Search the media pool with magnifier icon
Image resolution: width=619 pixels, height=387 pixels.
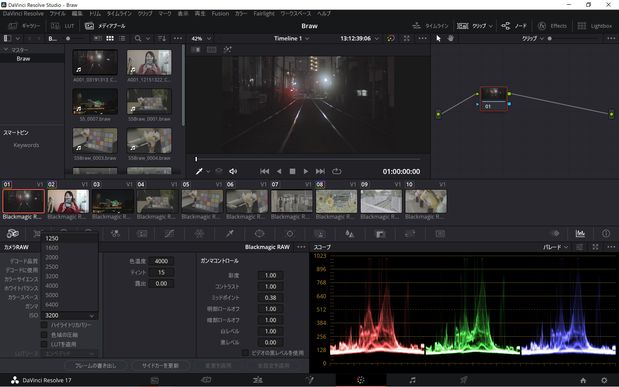pos(137,38)
